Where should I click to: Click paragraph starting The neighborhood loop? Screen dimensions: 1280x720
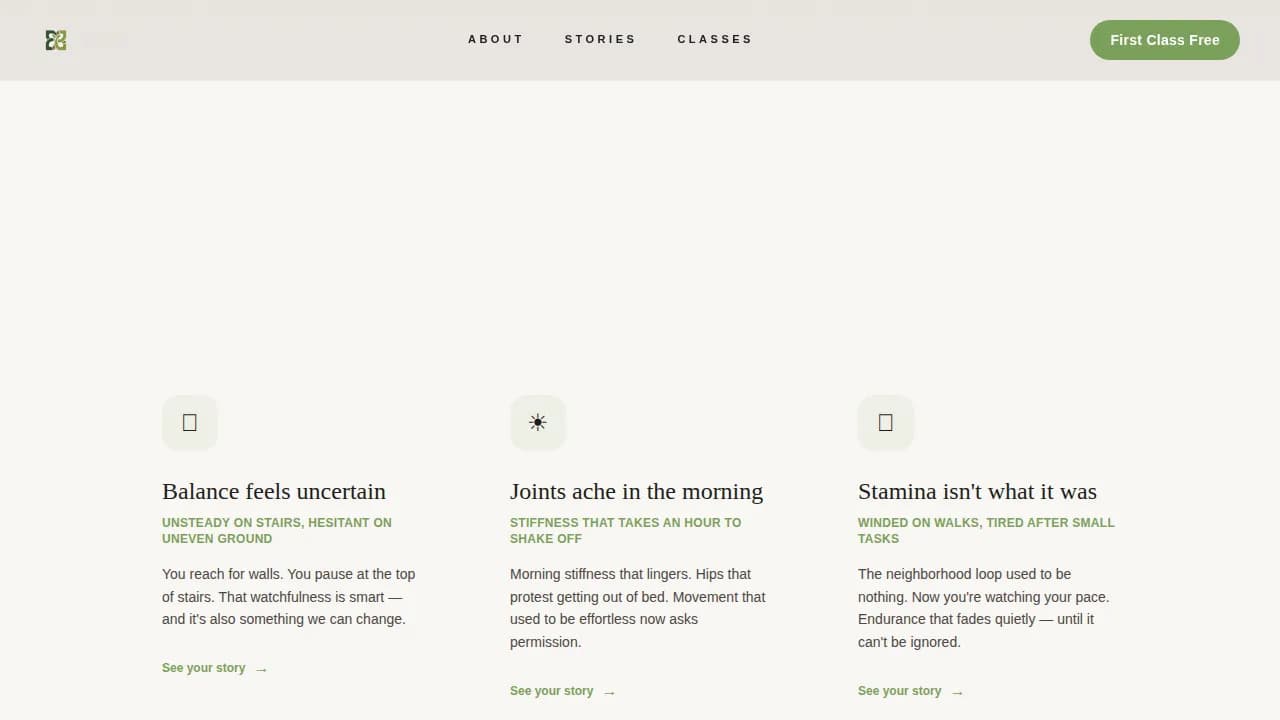(x=984, y=608)
